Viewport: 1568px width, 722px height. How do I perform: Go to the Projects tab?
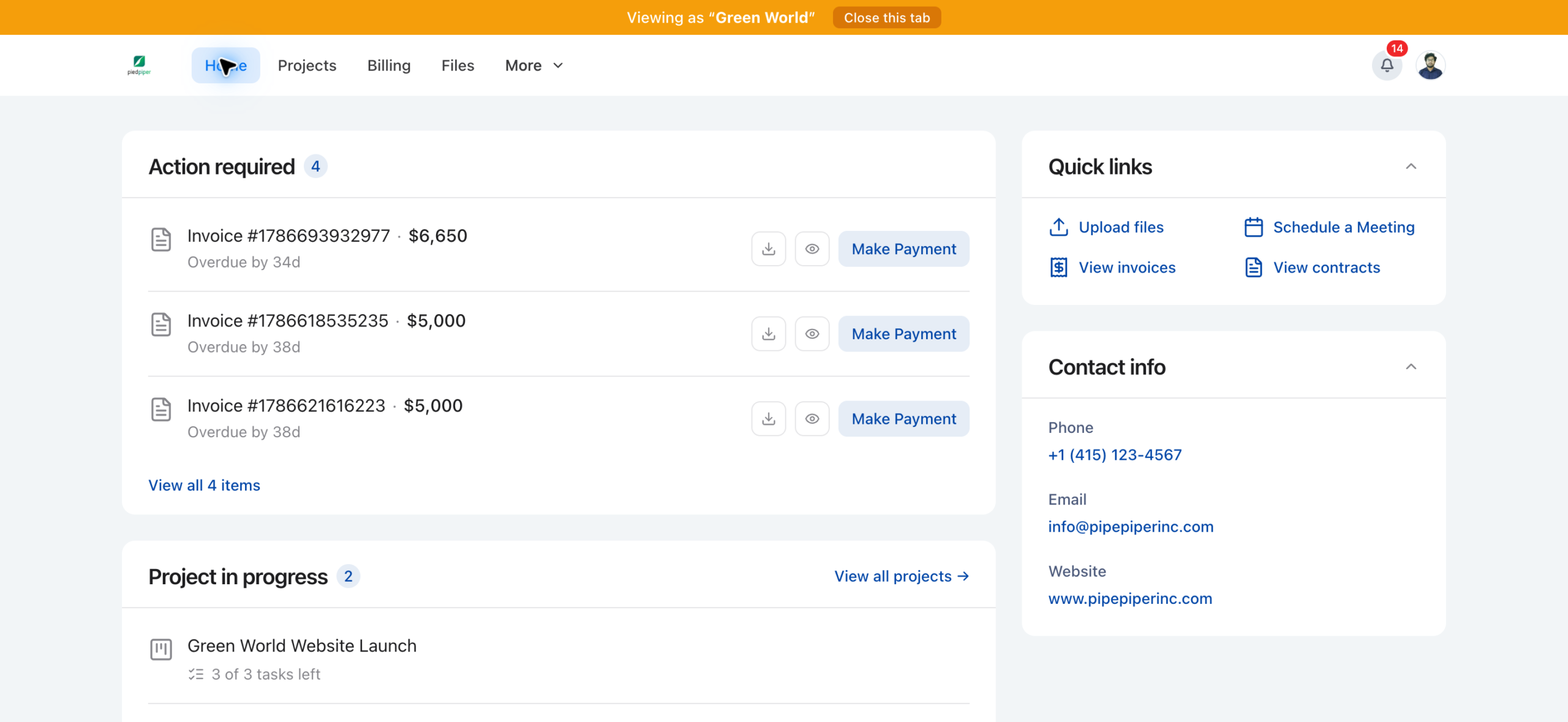307,66
